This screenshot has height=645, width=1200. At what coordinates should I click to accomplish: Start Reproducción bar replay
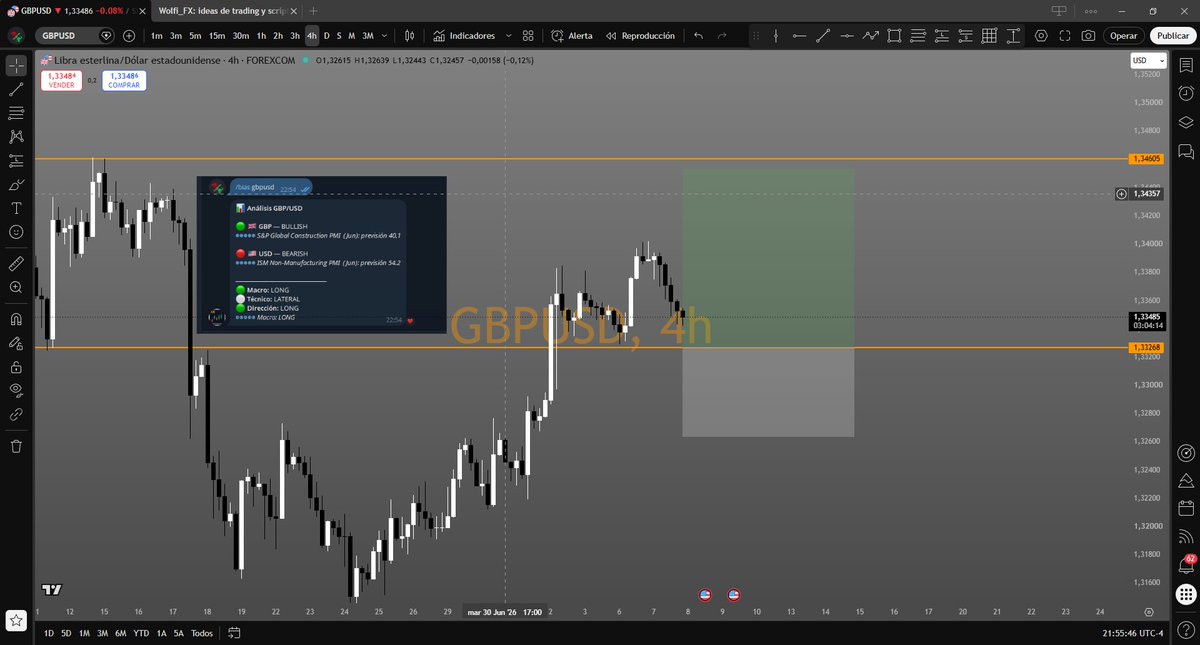(638, 35)
